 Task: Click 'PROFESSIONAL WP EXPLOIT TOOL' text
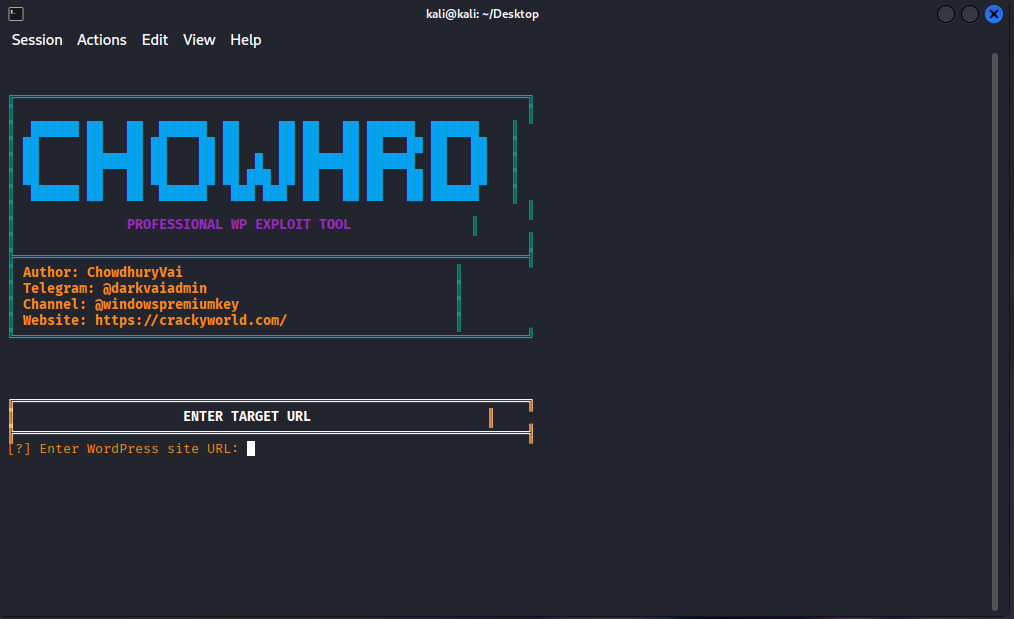pos(239,224)
